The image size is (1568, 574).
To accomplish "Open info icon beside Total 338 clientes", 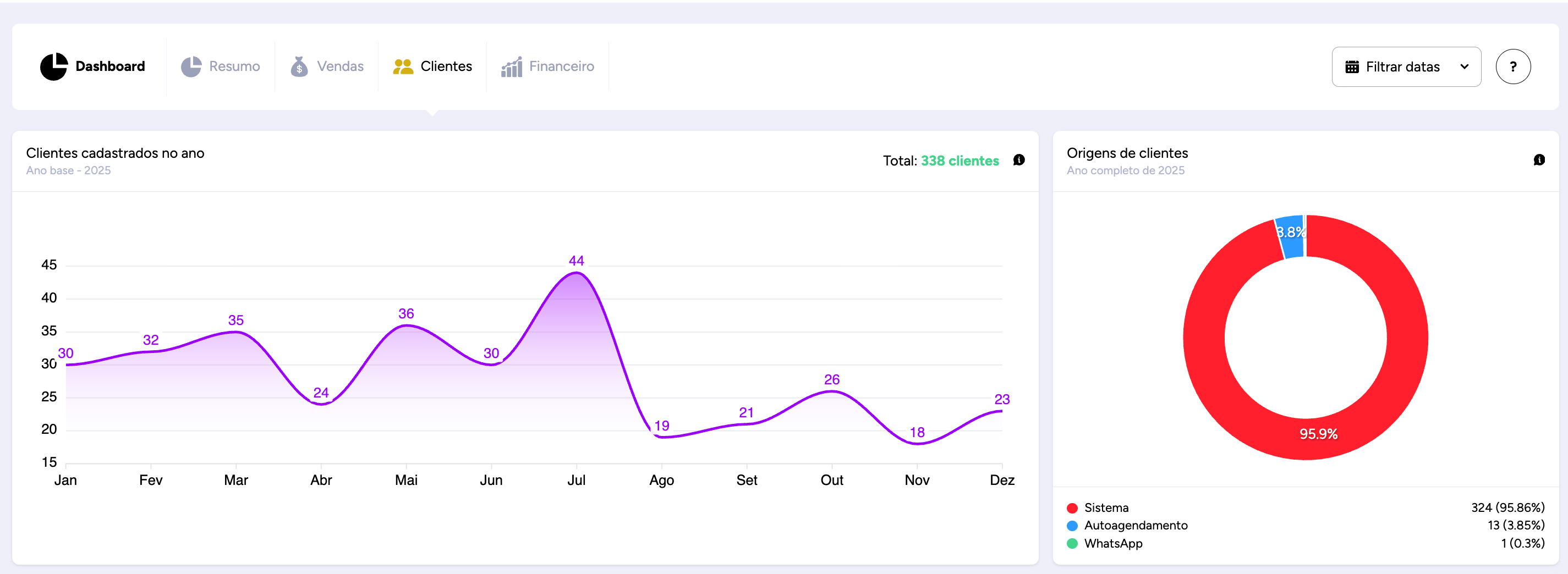I will [x=1018, y=160].
